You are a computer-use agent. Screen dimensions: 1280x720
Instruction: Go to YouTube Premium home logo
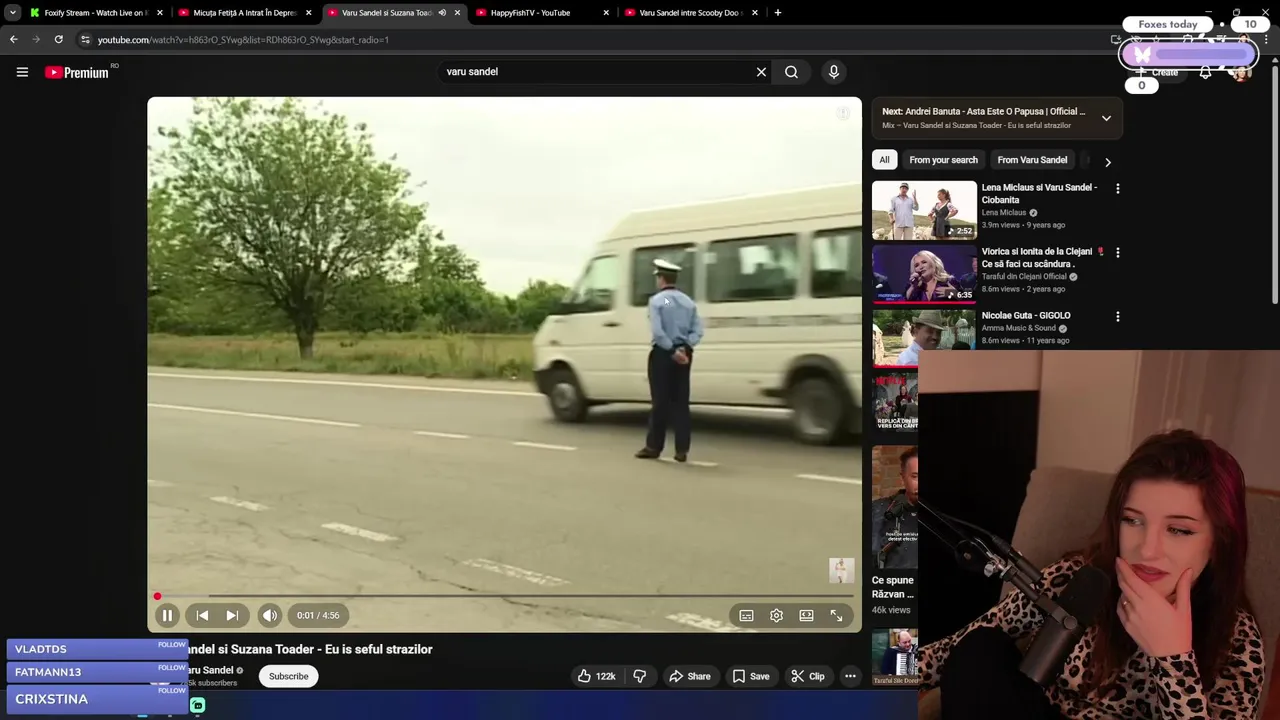(x=77, y=72)
